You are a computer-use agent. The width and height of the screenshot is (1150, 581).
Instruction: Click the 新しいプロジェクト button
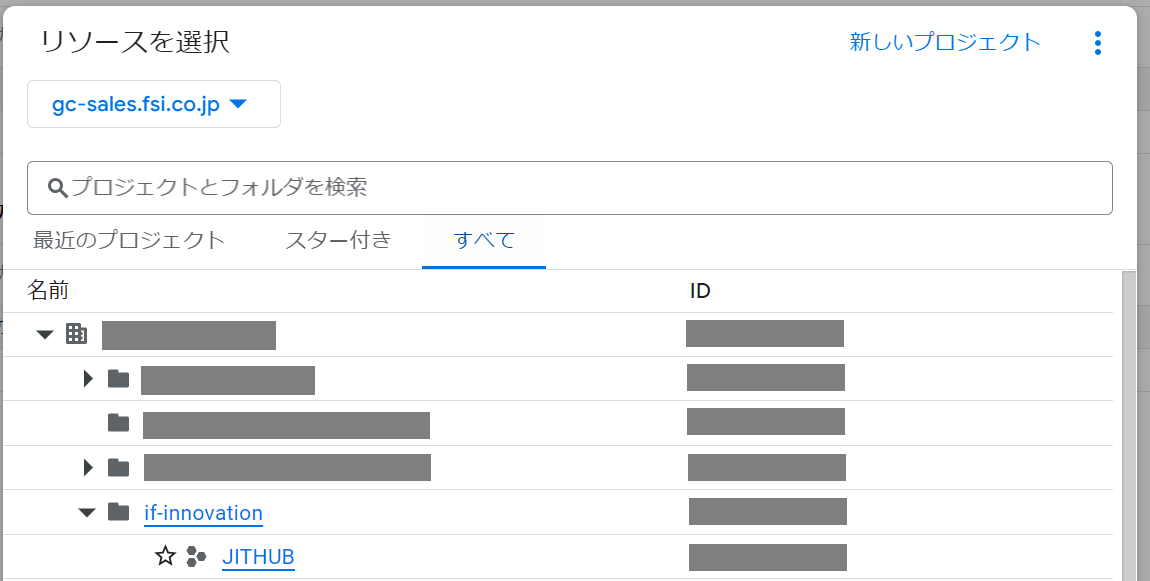point(945,42)
